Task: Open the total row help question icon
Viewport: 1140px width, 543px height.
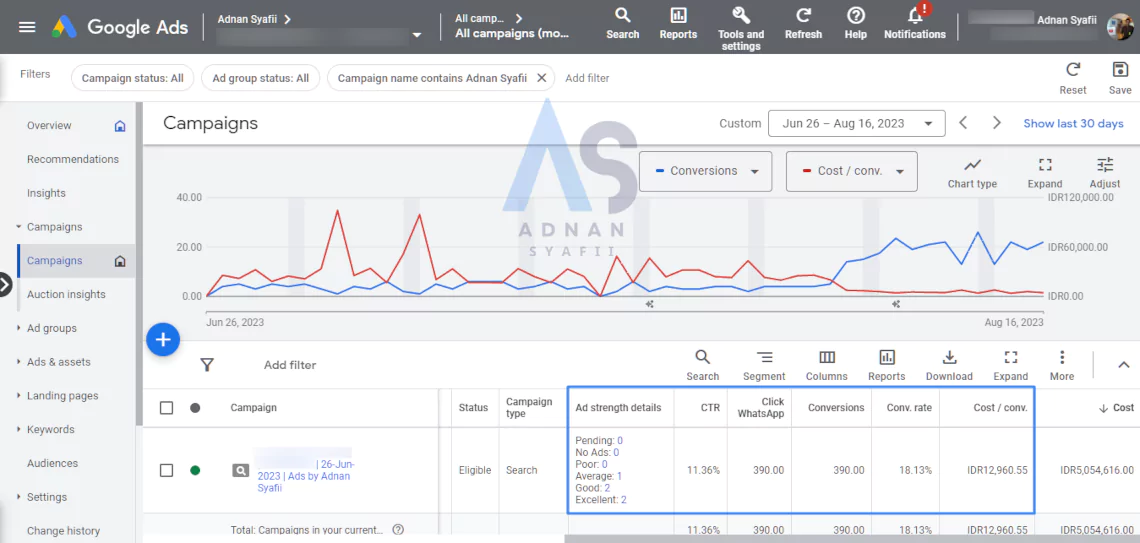Action: pos(398,530)
